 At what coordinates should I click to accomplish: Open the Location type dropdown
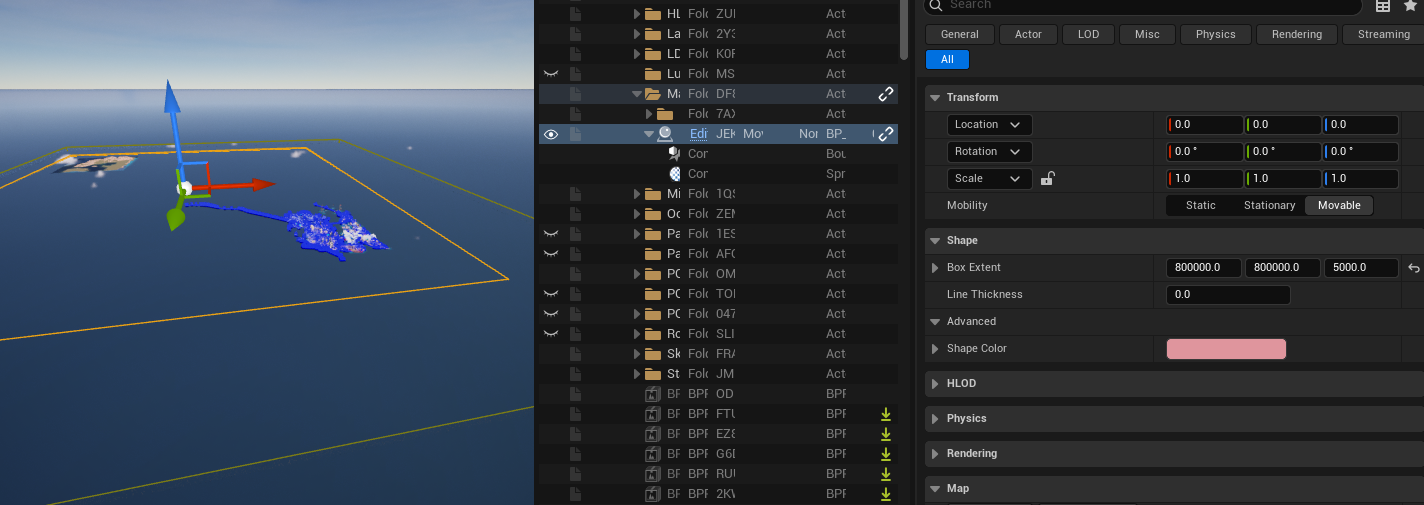[990, 125]
